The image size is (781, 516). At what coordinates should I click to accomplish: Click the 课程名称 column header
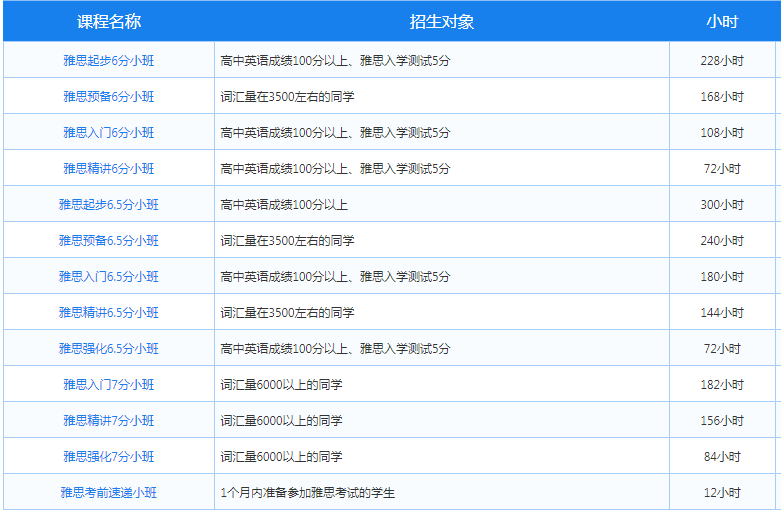(108, 22)
